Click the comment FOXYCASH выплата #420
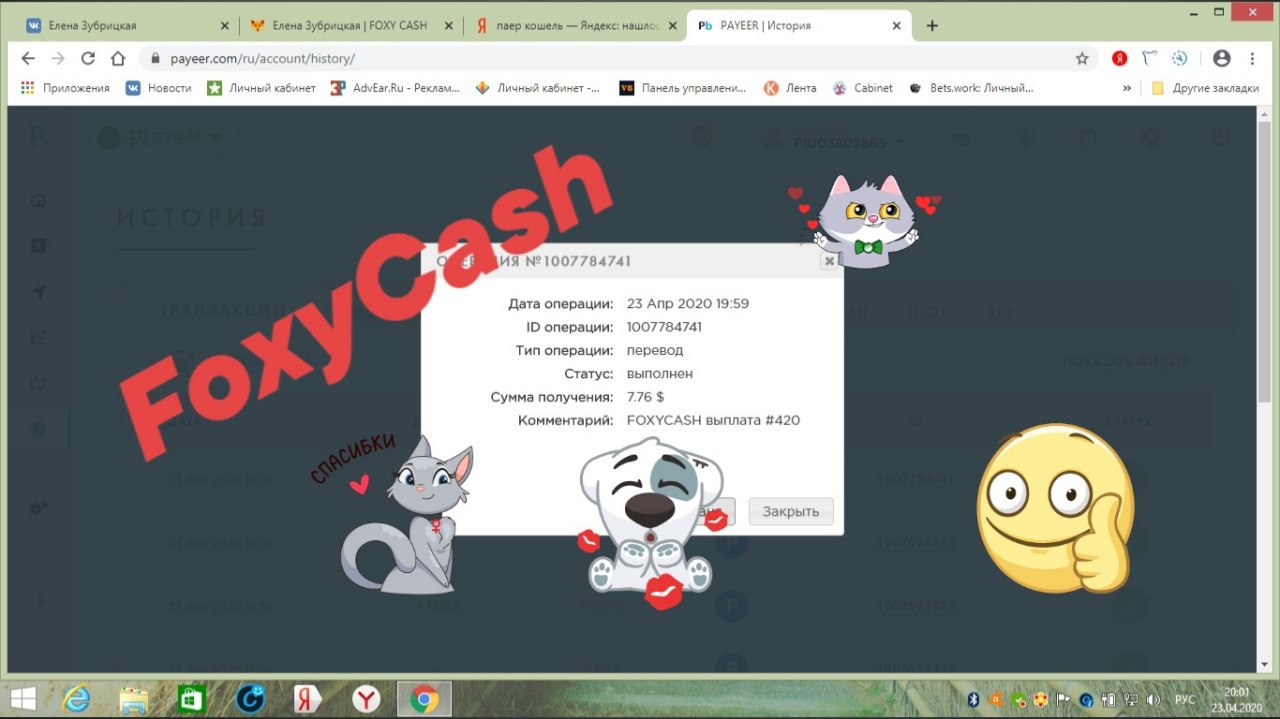Screen dimensions: 1280x719 point(713,420)
